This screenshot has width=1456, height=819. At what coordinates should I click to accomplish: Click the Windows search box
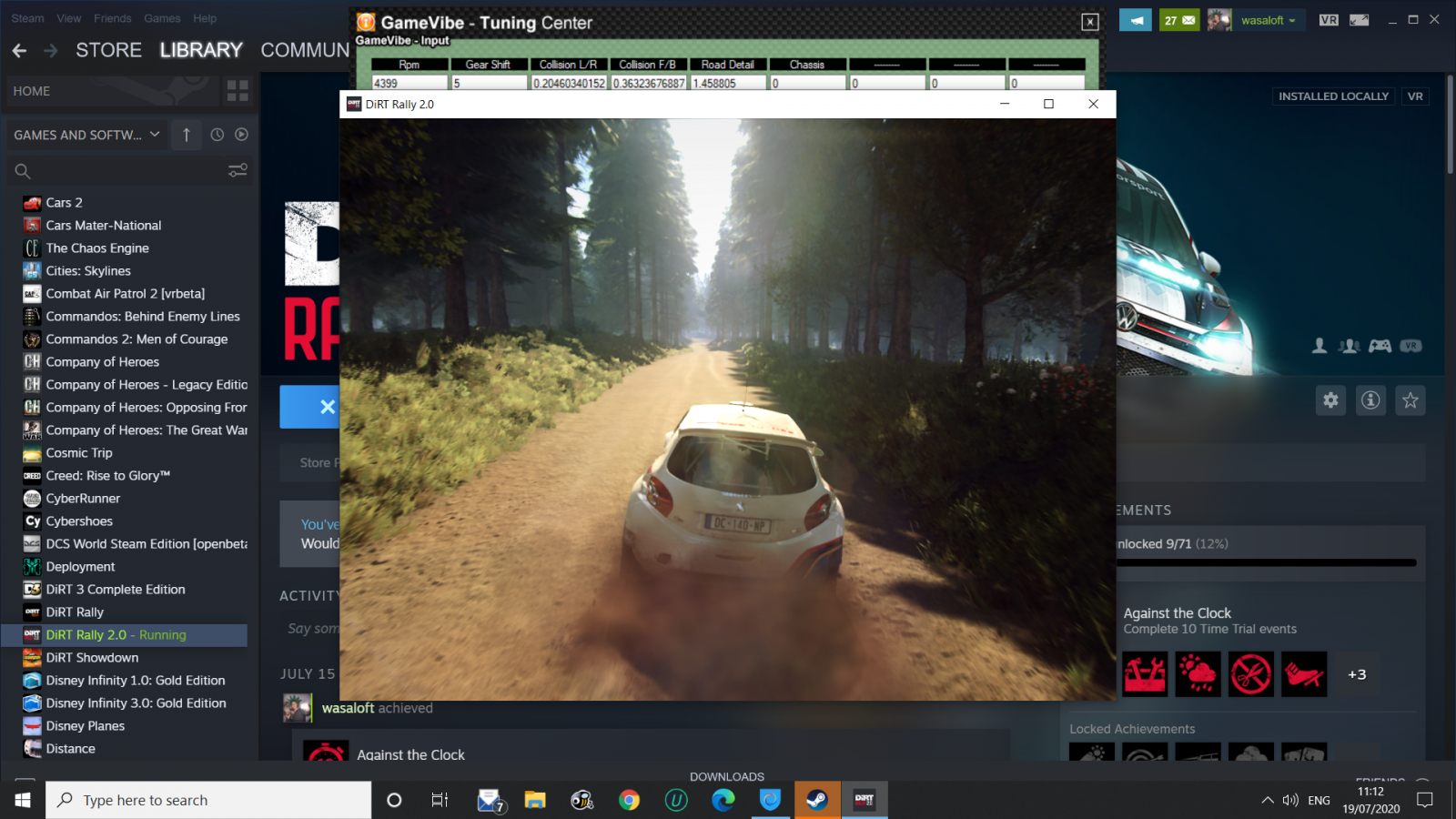click(x=208, y=800)
